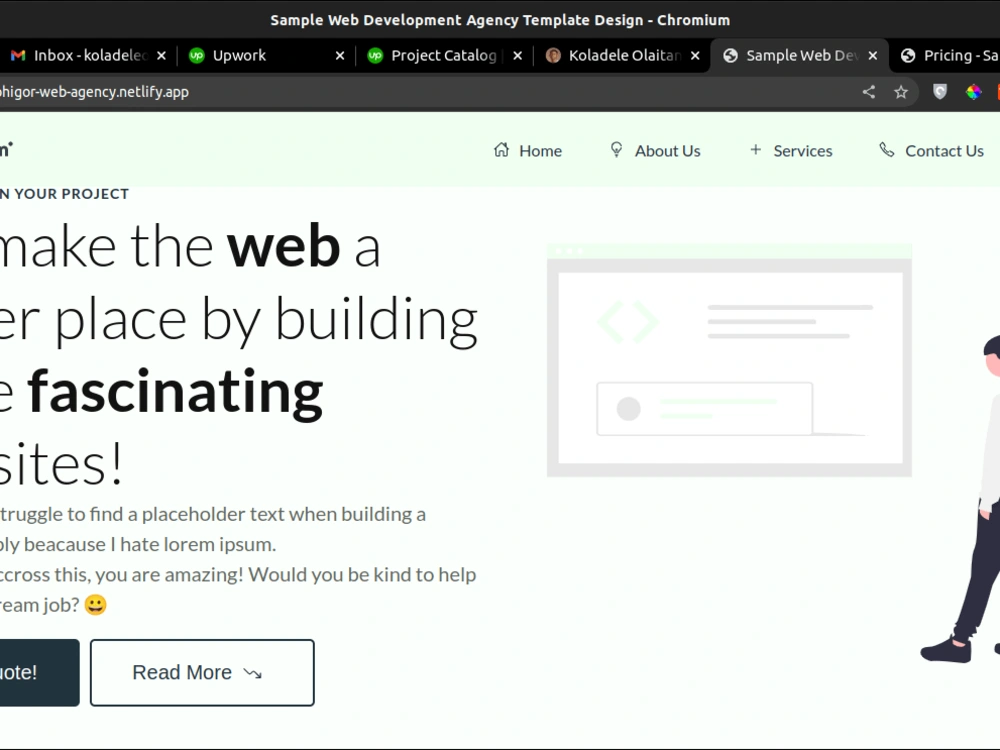Click the grinning emoji after dream job
Image resolution: width=1000 pixels, height=750 pixels.
pyautogui.click(x=95, y=605)
